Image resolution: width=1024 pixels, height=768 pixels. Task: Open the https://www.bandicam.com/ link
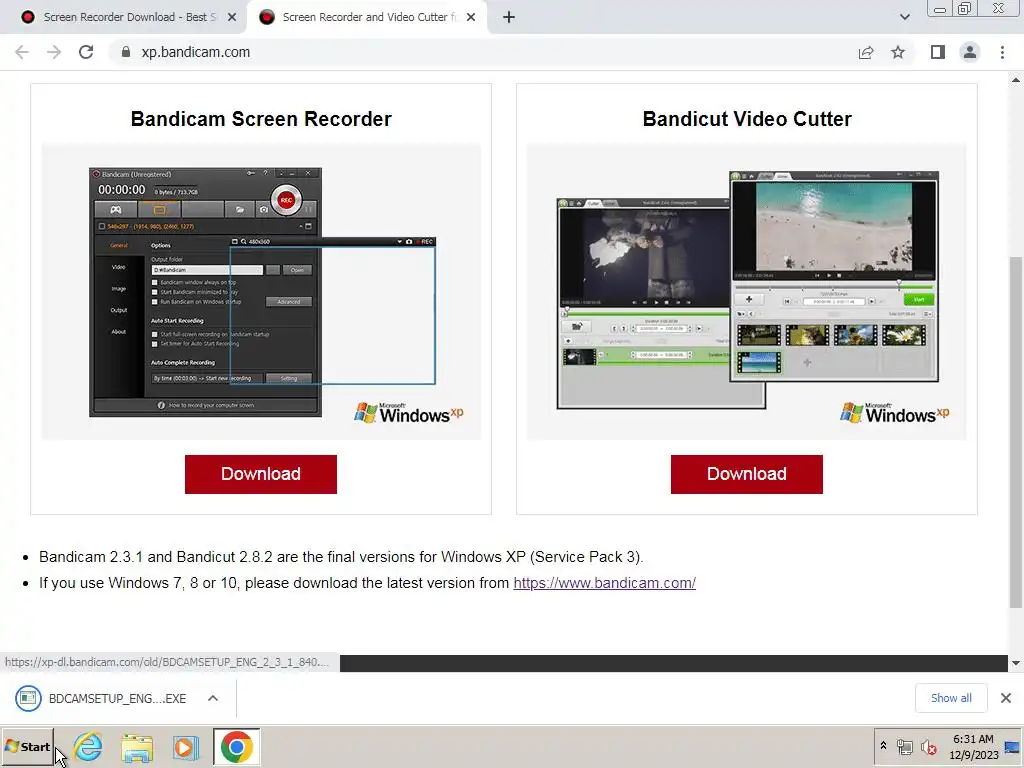tap(604, 583)
